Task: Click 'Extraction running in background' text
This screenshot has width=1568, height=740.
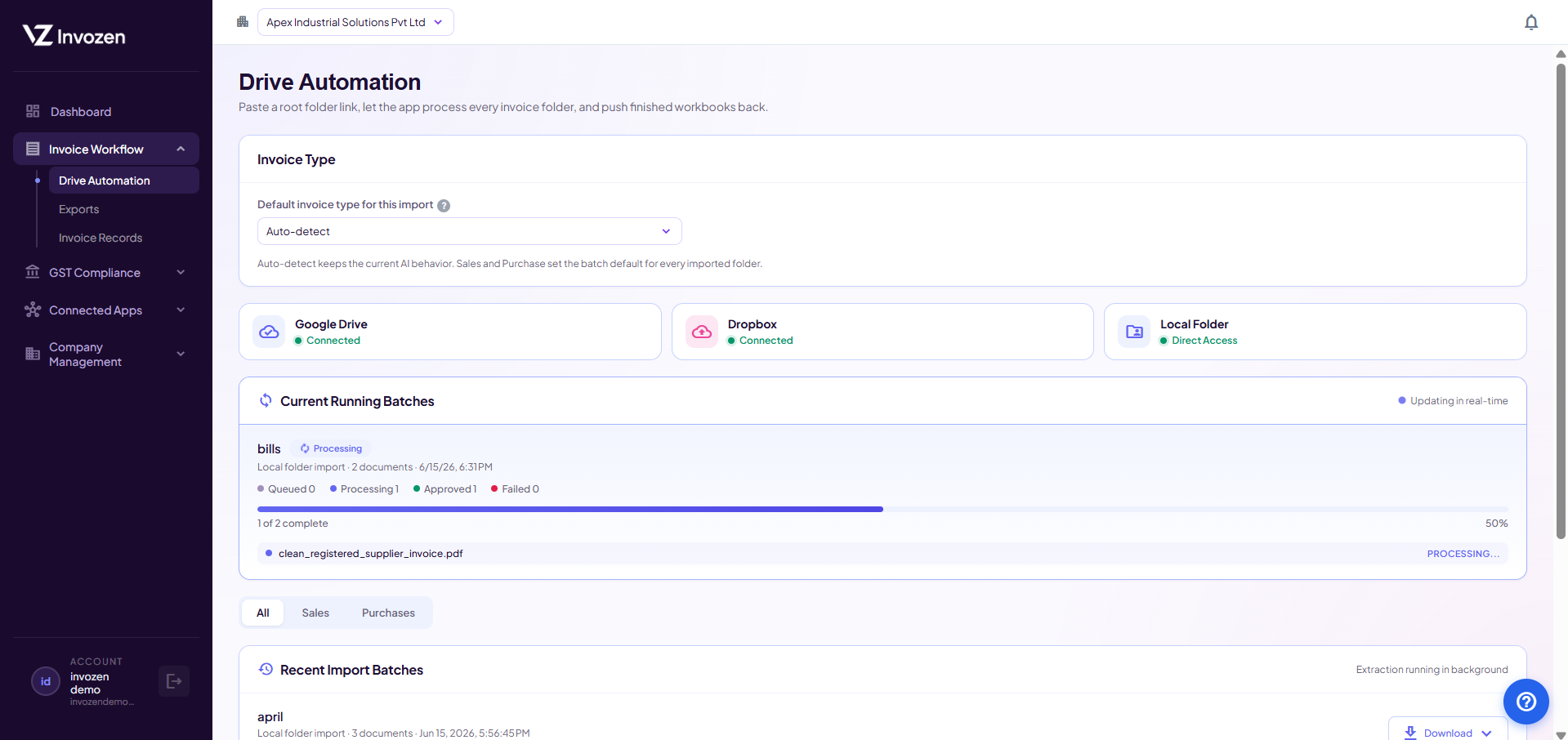Action: [1432, 669]
